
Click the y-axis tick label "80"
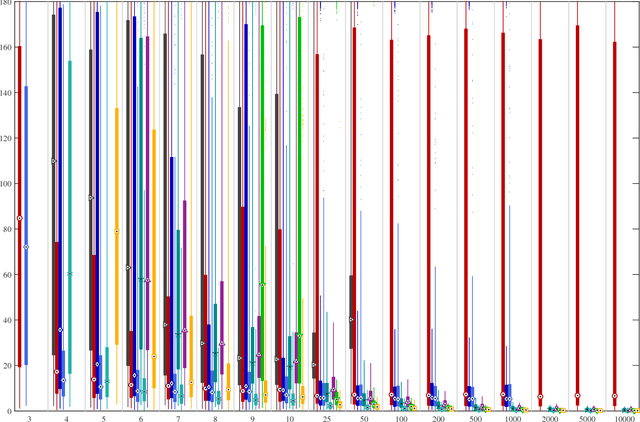(x=7, y=229)
